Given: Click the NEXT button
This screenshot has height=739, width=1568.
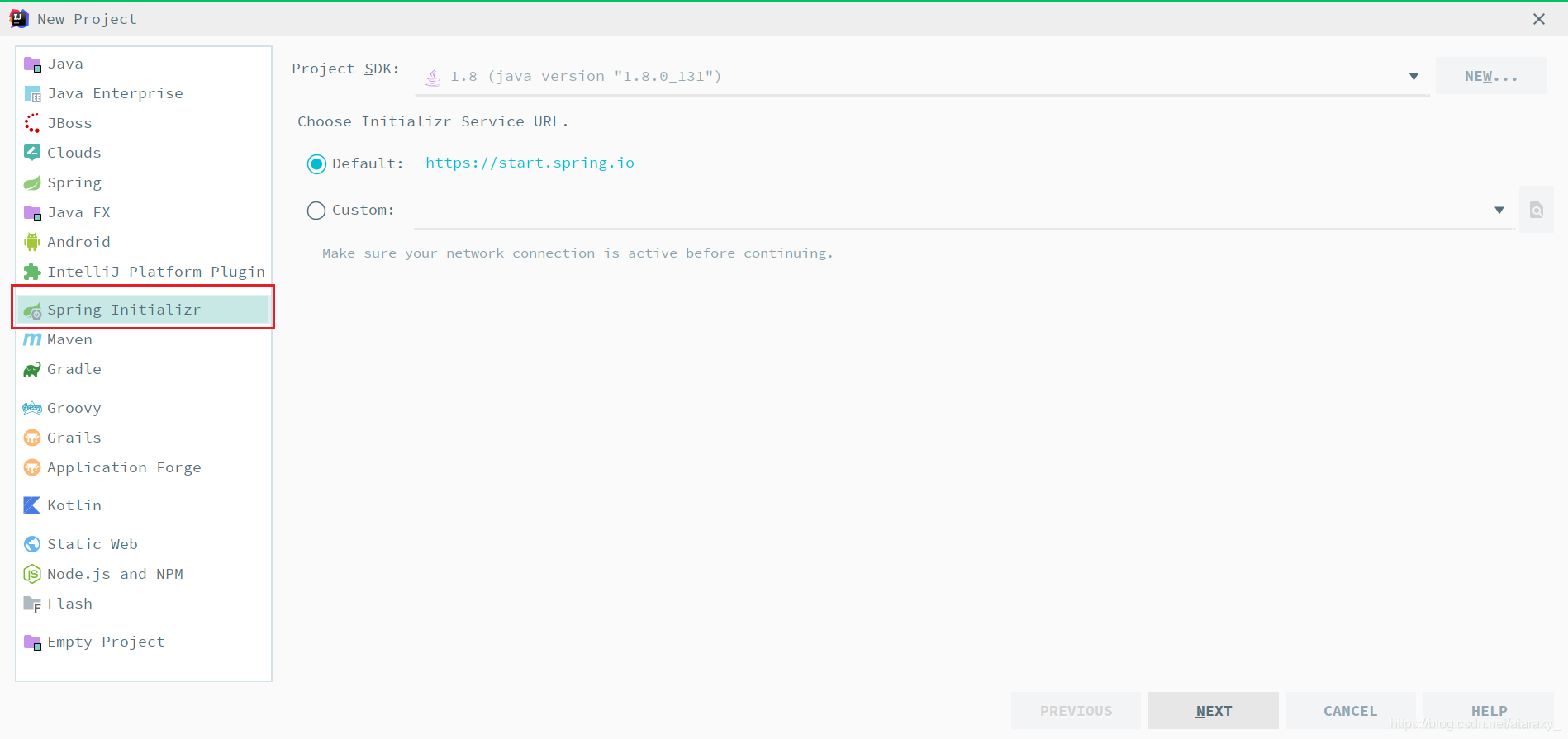Looking at the screenshot, I should tap(1214, 710).
